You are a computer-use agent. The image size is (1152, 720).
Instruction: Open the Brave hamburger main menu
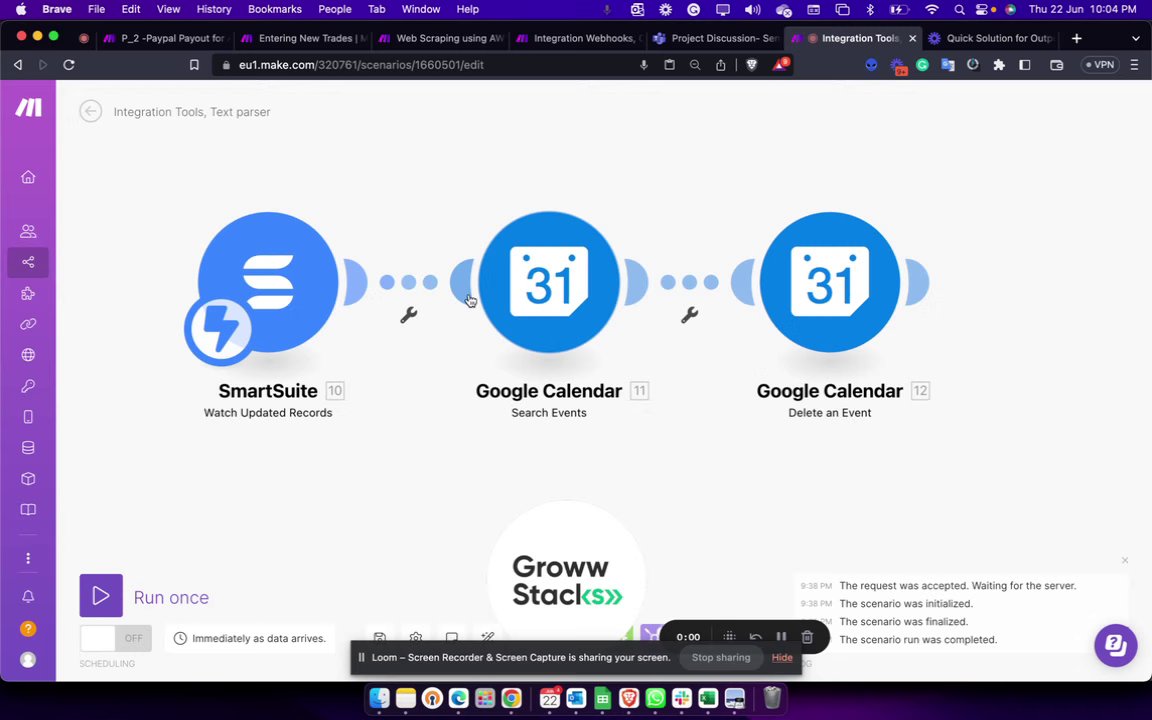[x=1134, y=65]
